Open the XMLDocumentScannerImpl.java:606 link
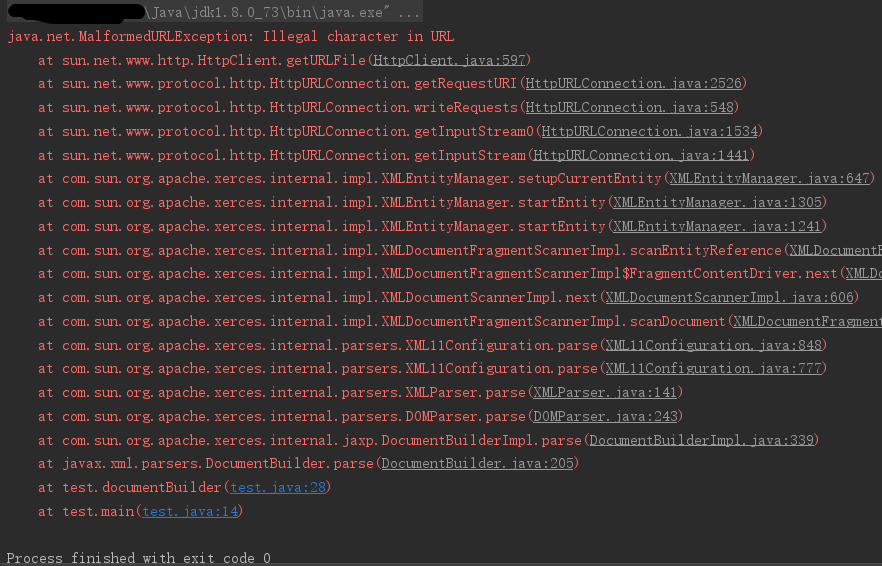882x566 pixels. [729, 298]
